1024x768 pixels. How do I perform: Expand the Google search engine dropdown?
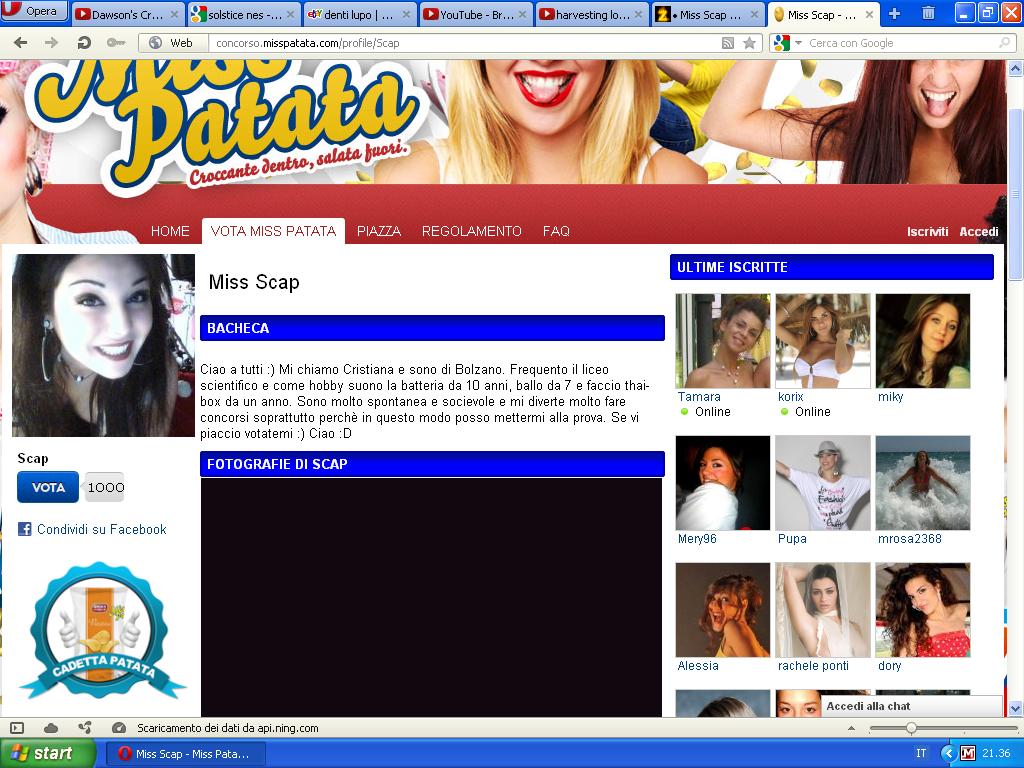799,43
